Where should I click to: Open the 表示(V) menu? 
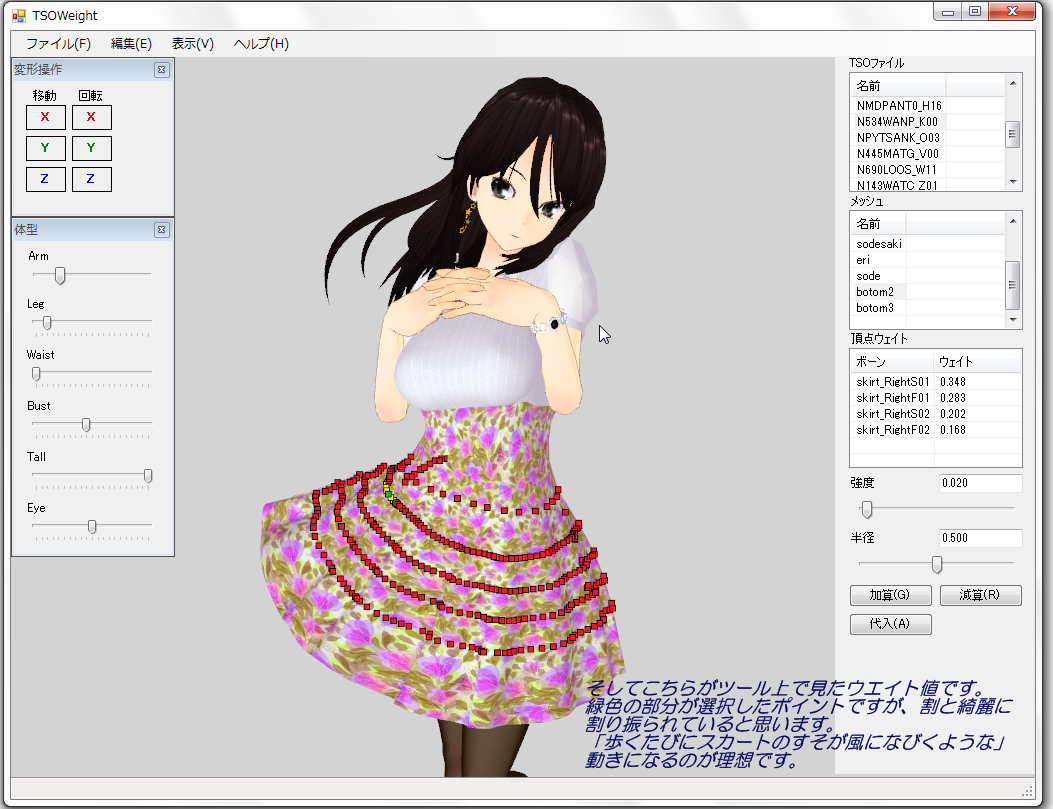pyautogui.click(x=192, y=44)
